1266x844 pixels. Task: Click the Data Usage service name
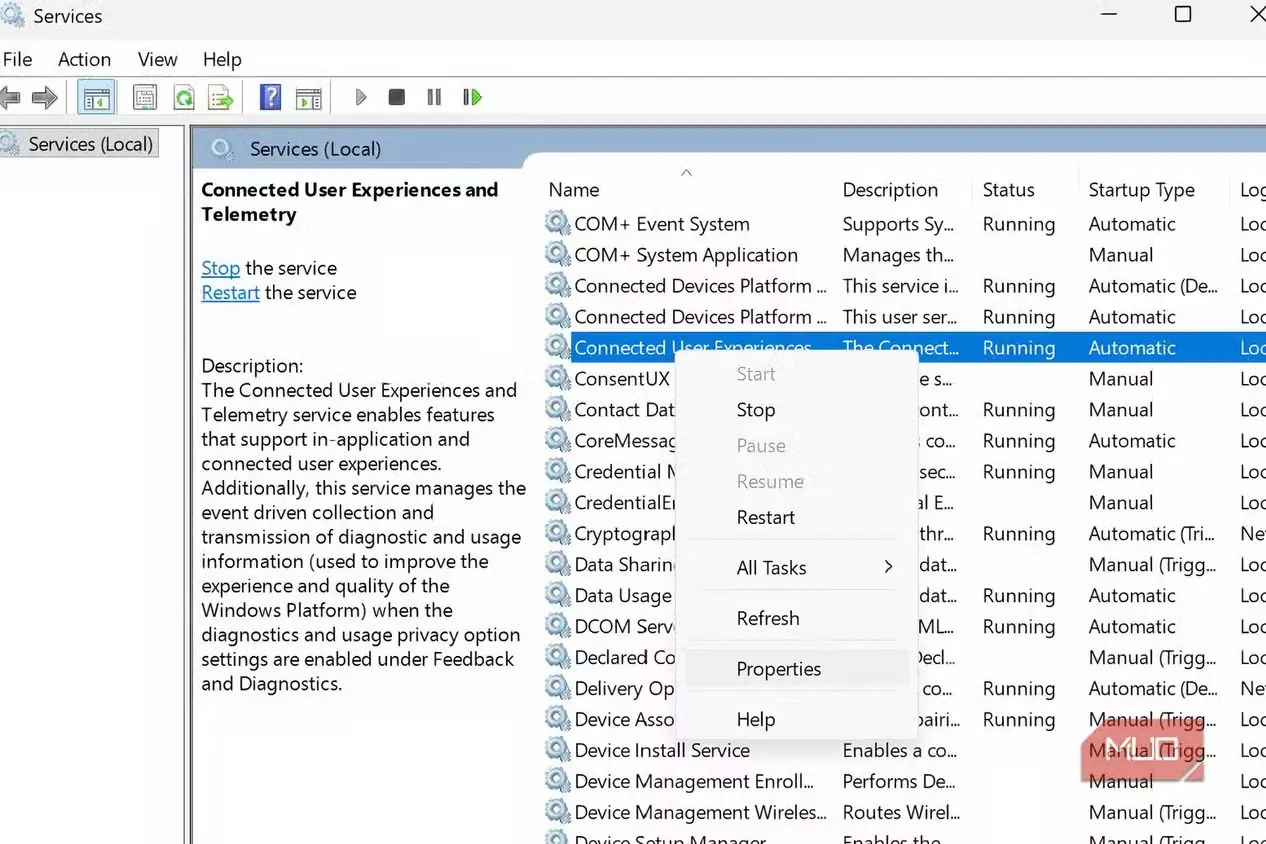[x=623, y=596]
